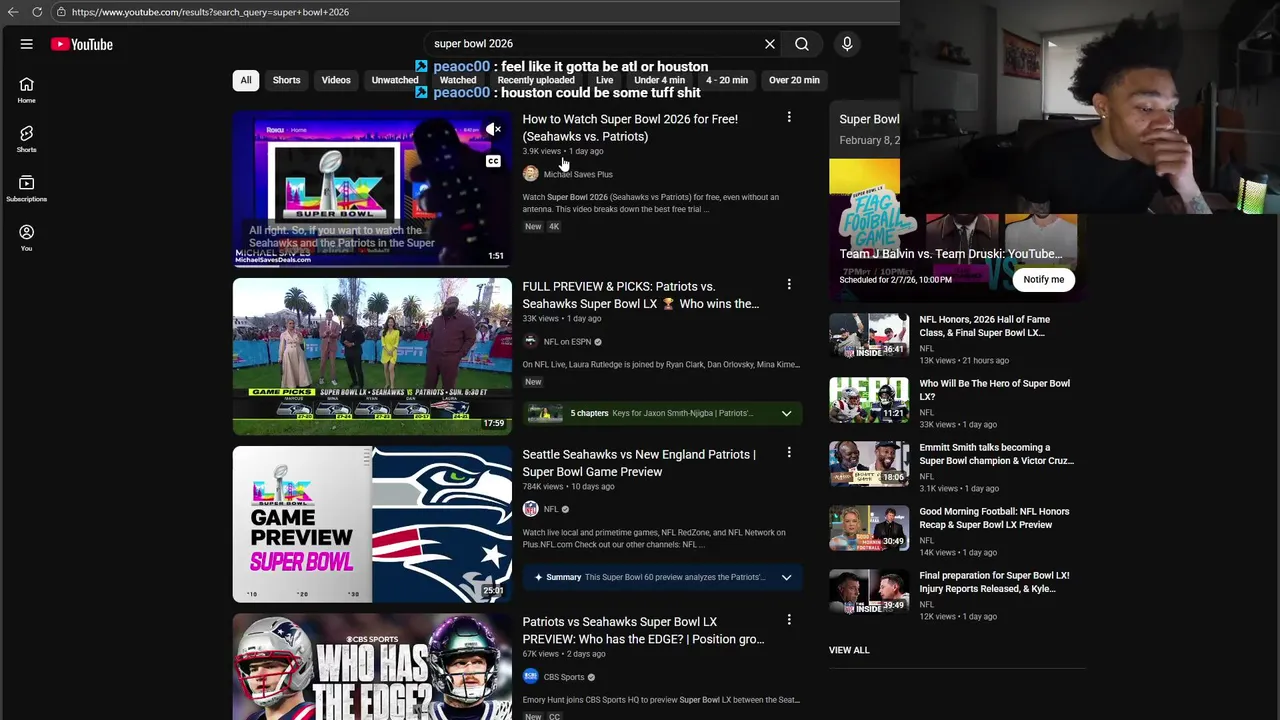Screen dimensions: 1280x720
Task: Open Patriots vs Seahawks Super Bowl LX PREVIEW title
Action: click(643, 630)
